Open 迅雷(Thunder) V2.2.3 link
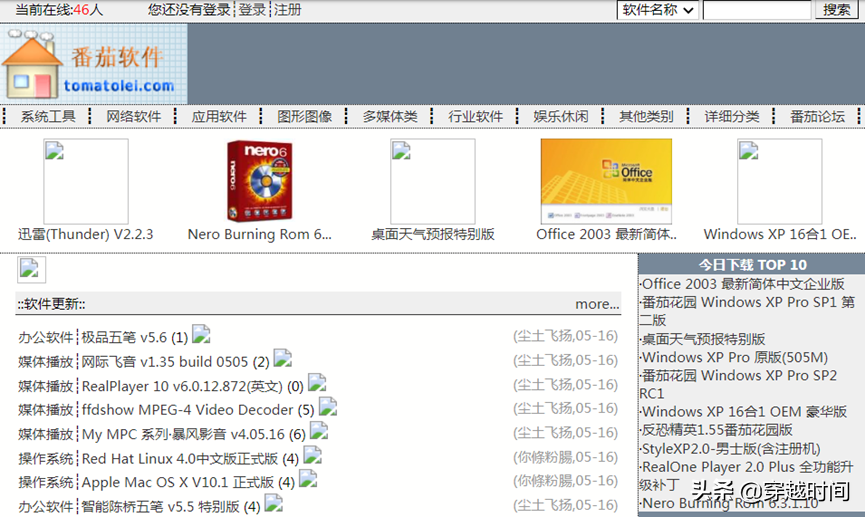Viewport: 865px width, 517px height. tap(86, 234)
